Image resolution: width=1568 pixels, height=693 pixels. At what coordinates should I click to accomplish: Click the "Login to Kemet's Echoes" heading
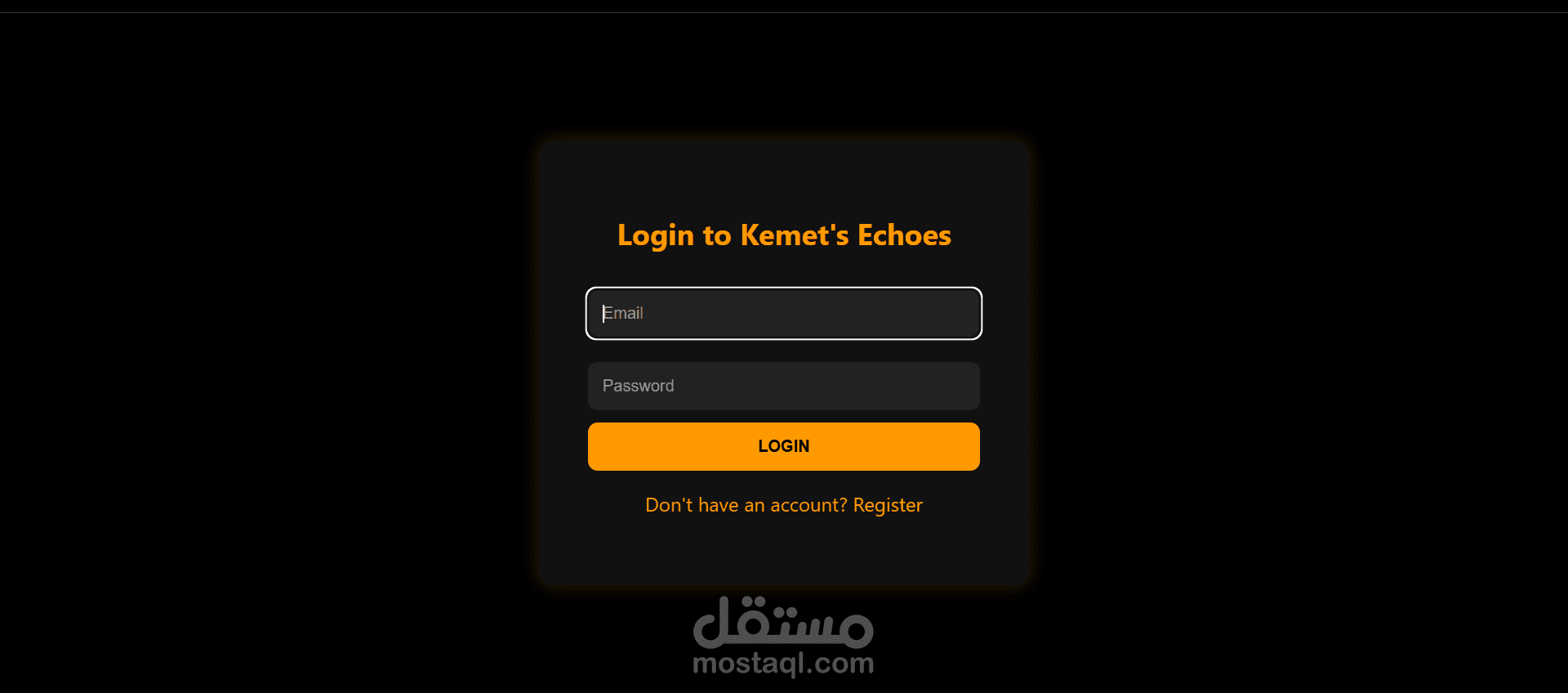784,235
